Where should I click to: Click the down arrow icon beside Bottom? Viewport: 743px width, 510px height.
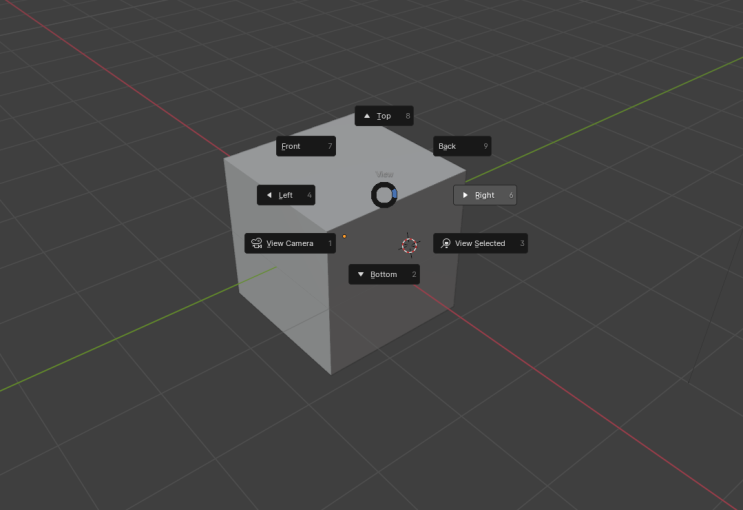click(x=361, y=274)
